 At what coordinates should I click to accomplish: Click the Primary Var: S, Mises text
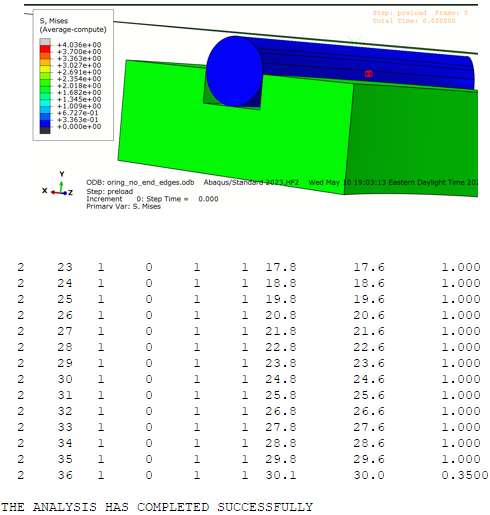coord(123,206)
